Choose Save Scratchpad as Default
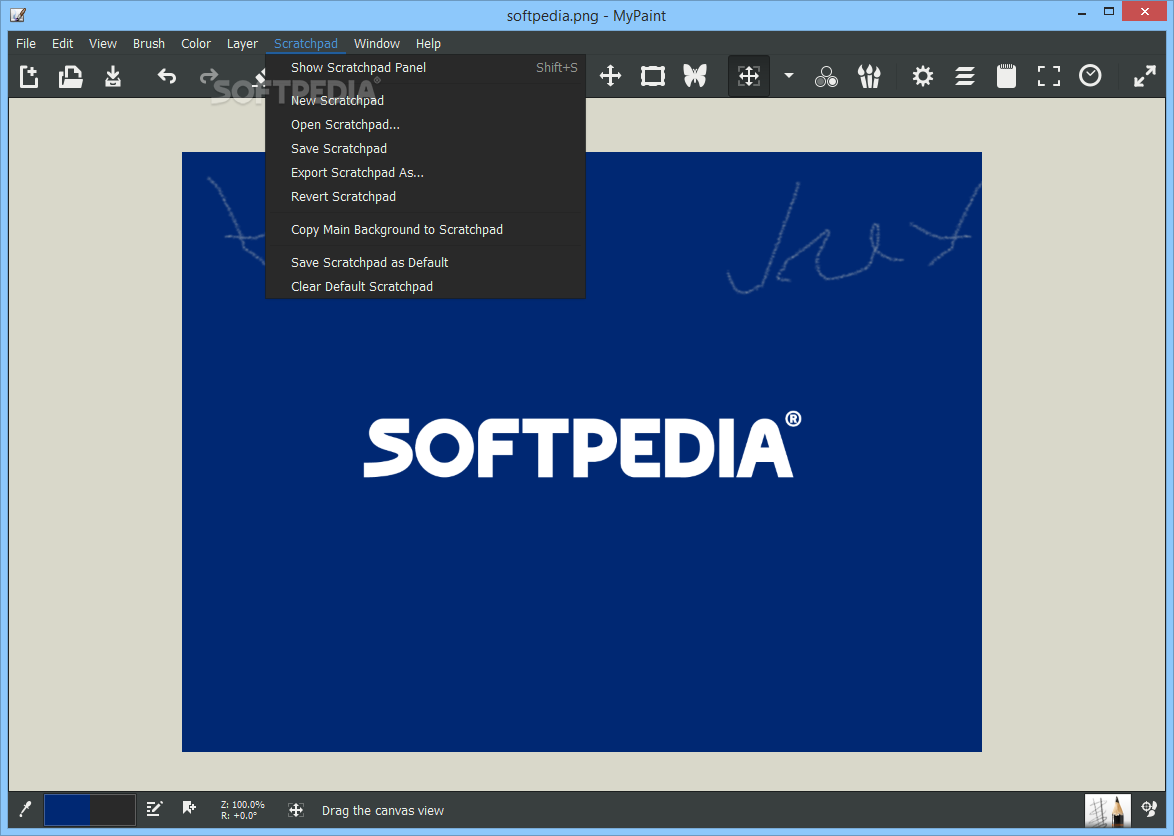This screenshot has width=1174, height=836. (x=425, y=262)
